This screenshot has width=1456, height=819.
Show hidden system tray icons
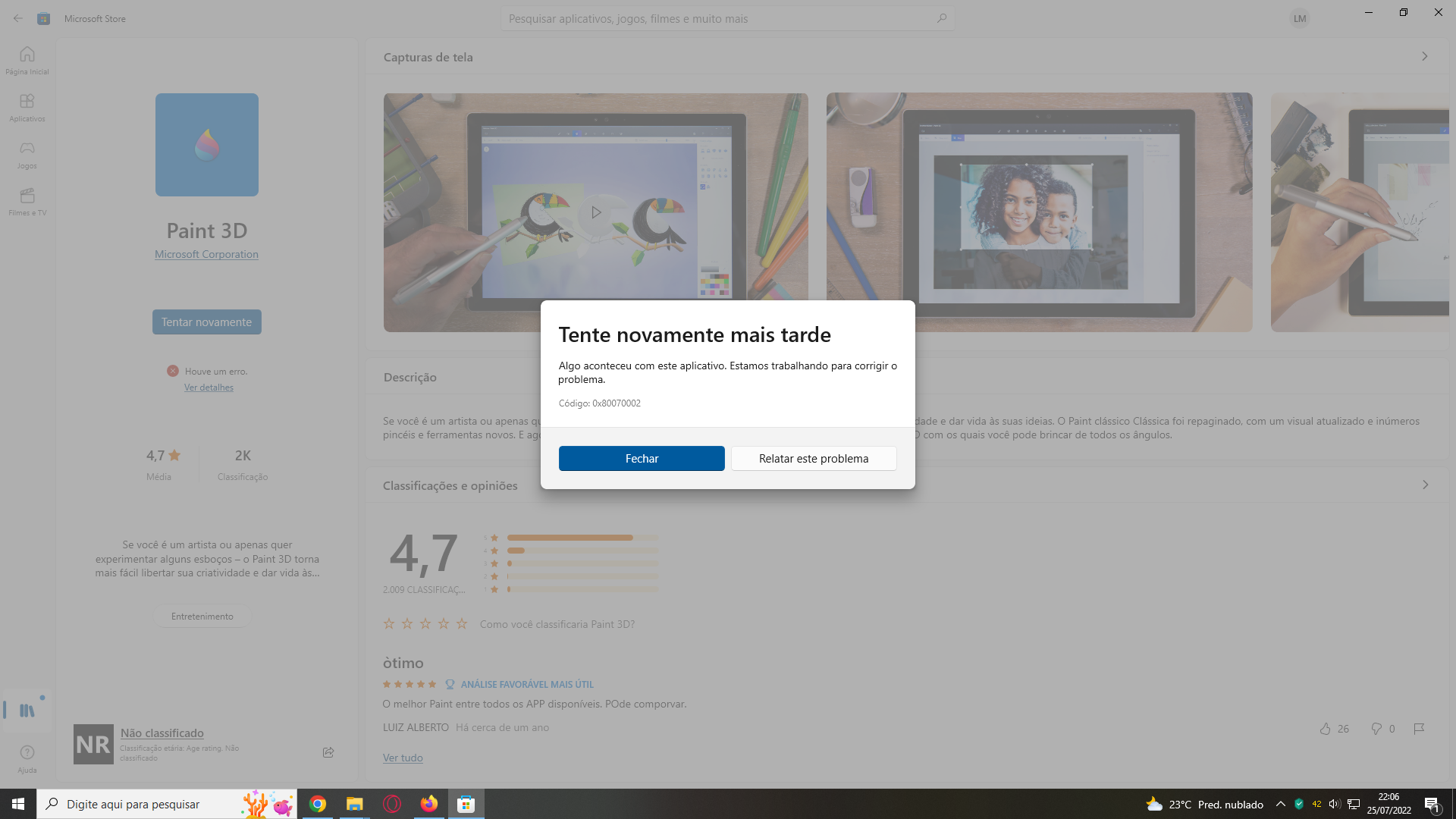(x=1281, y=804)
